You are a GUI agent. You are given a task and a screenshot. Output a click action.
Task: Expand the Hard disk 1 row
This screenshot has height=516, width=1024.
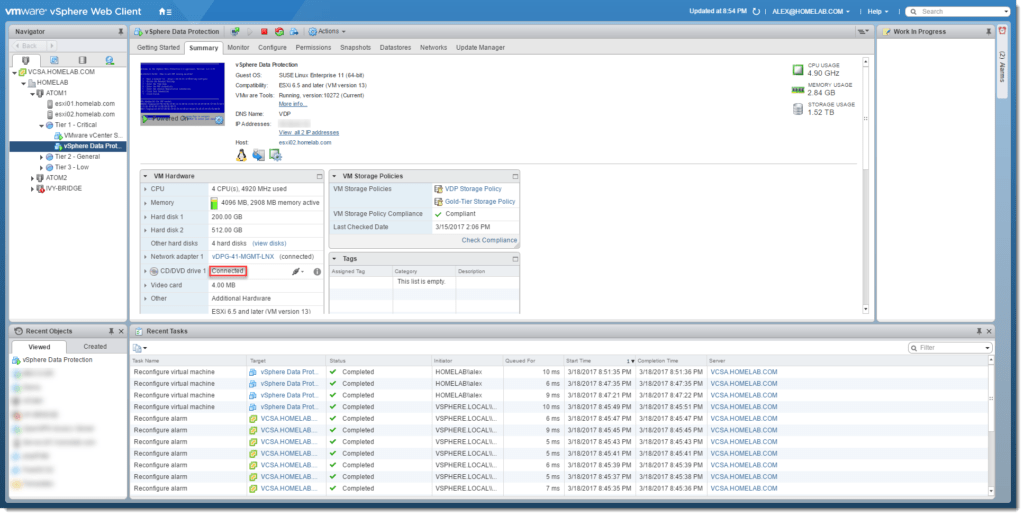145,217
